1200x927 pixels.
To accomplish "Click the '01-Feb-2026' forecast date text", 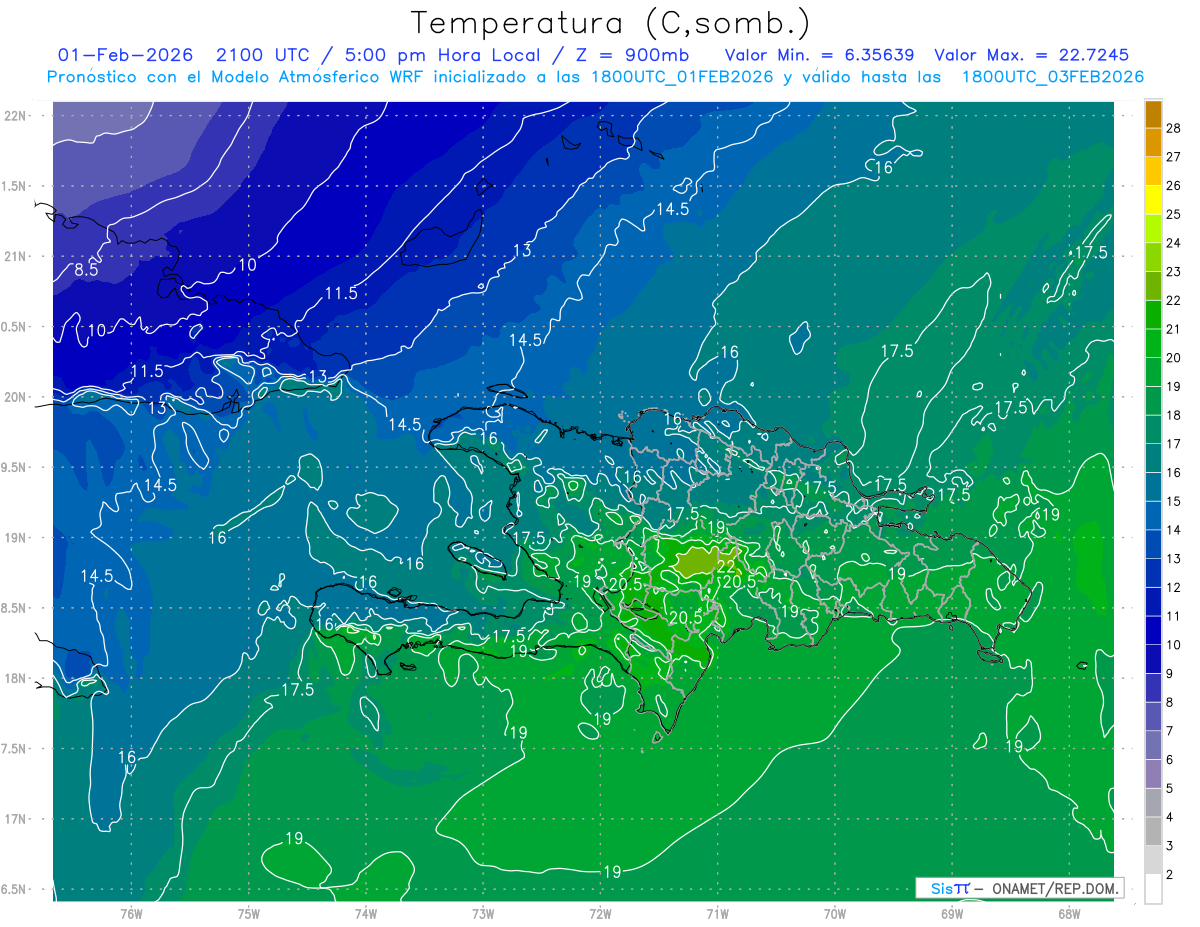I will [x=126, y=55].
